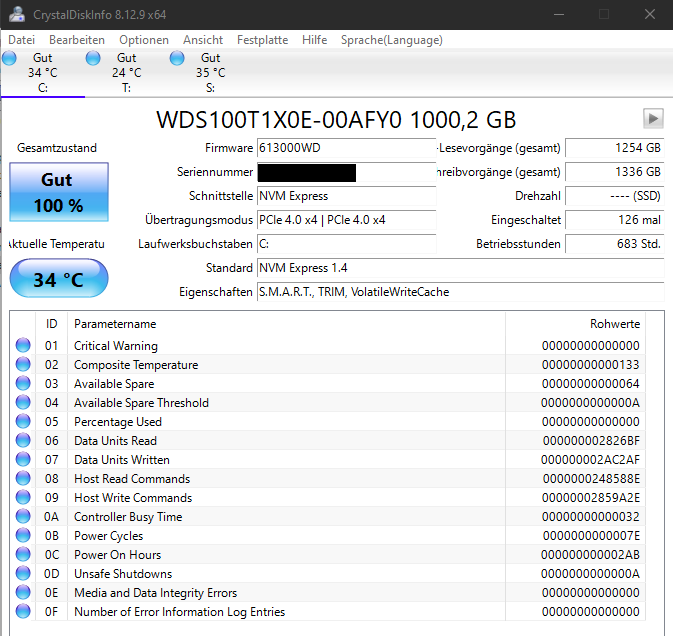The width and height of the screenshot is (673, 636).
Task: Click the raw value 00000002826BF
Action: click(591, 441)
